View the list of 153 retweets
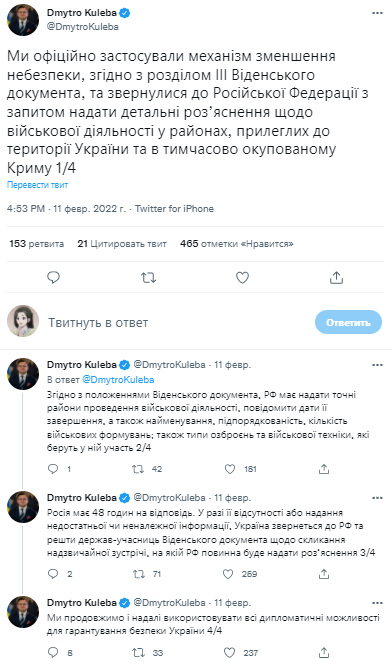392x664 pixels. click(36, 244)
